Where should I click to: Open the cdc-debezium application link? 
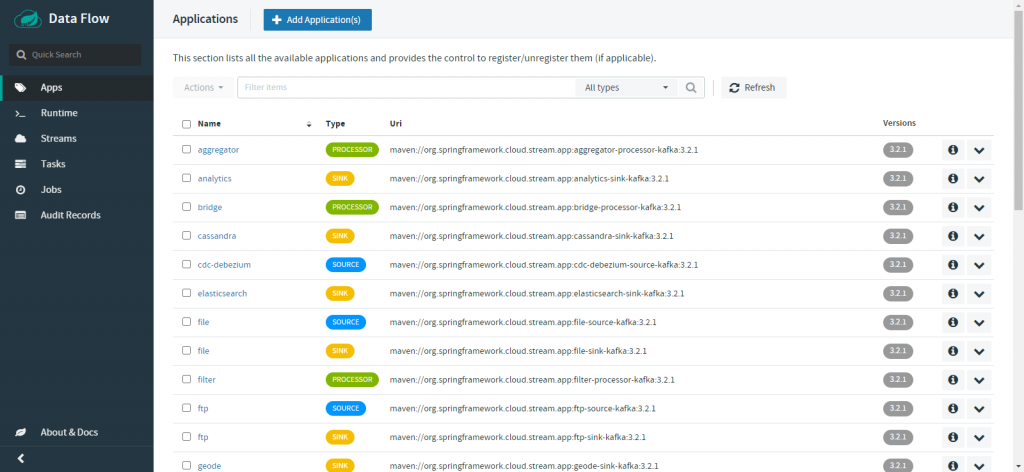click(224, 264)
